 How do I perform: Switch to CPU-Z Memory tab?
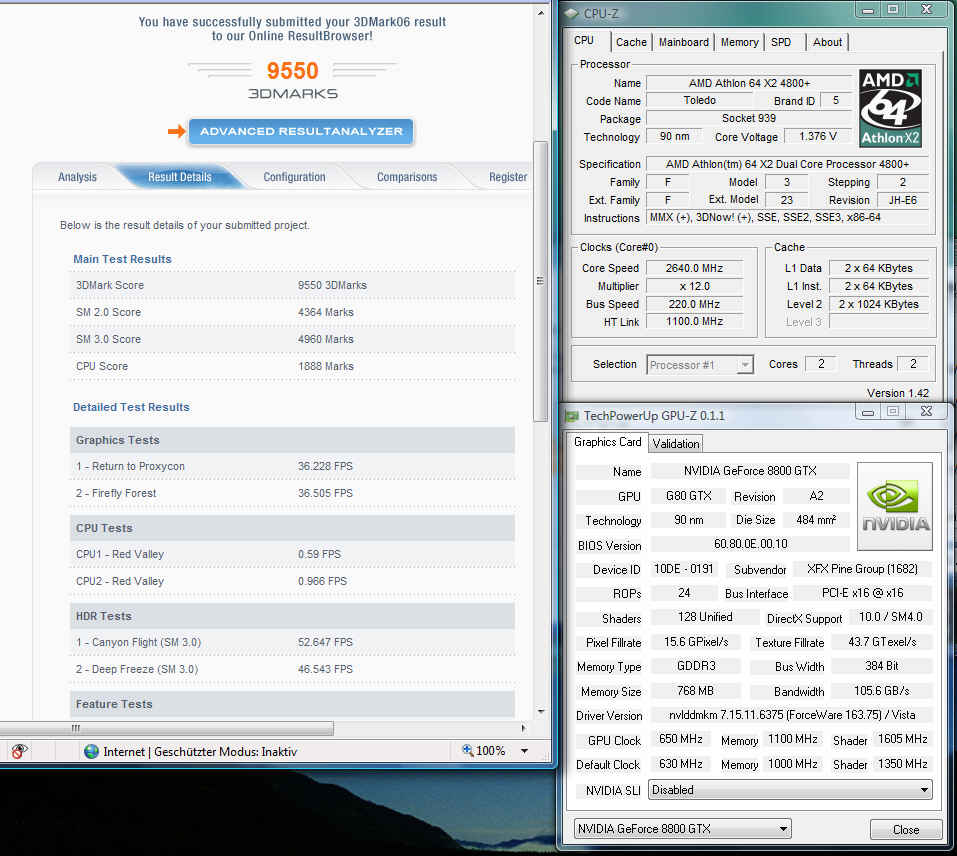pos(739,42)
